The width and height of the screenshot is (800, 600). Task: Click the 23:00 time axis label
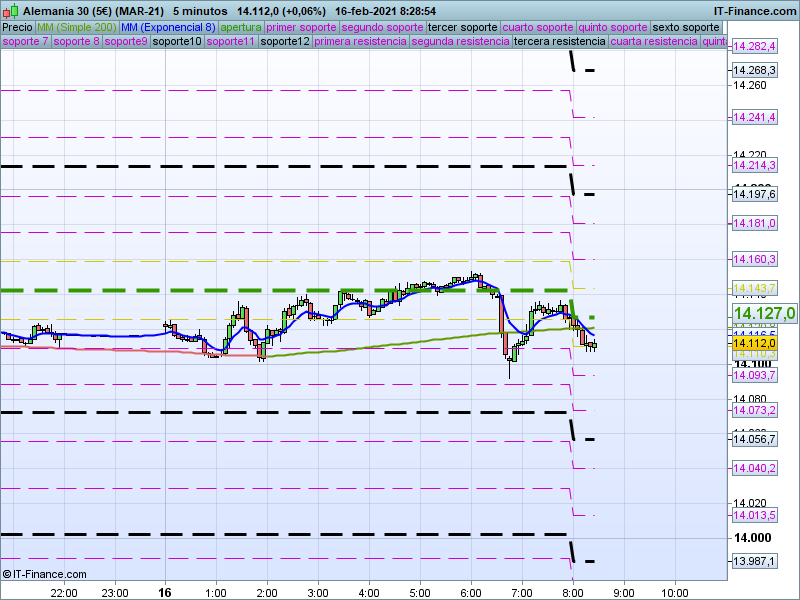pos(115,593)
